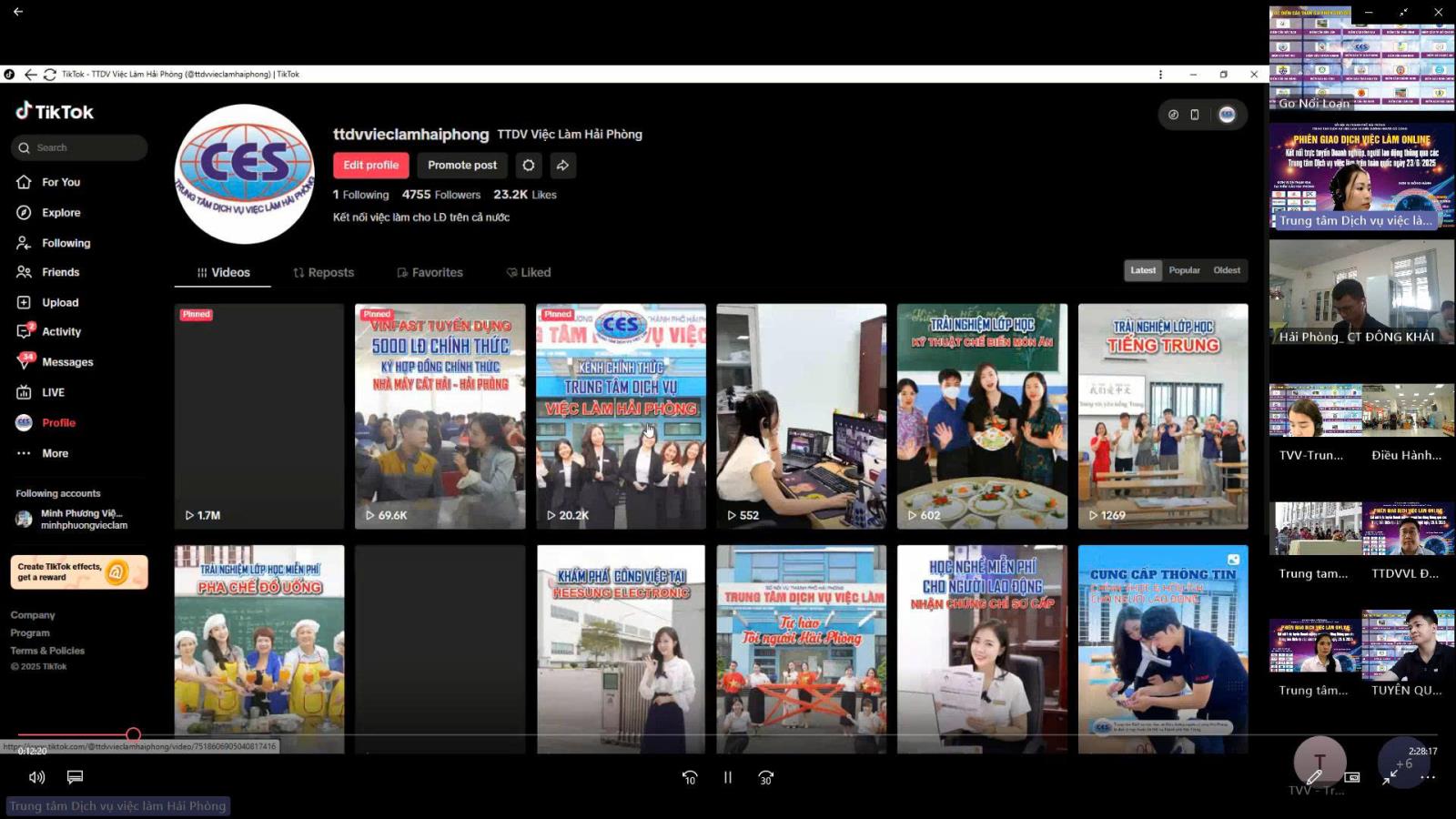Screen dimensions: 1456x819
Task: Click the Edit profile button
Action: click(370, 165)
